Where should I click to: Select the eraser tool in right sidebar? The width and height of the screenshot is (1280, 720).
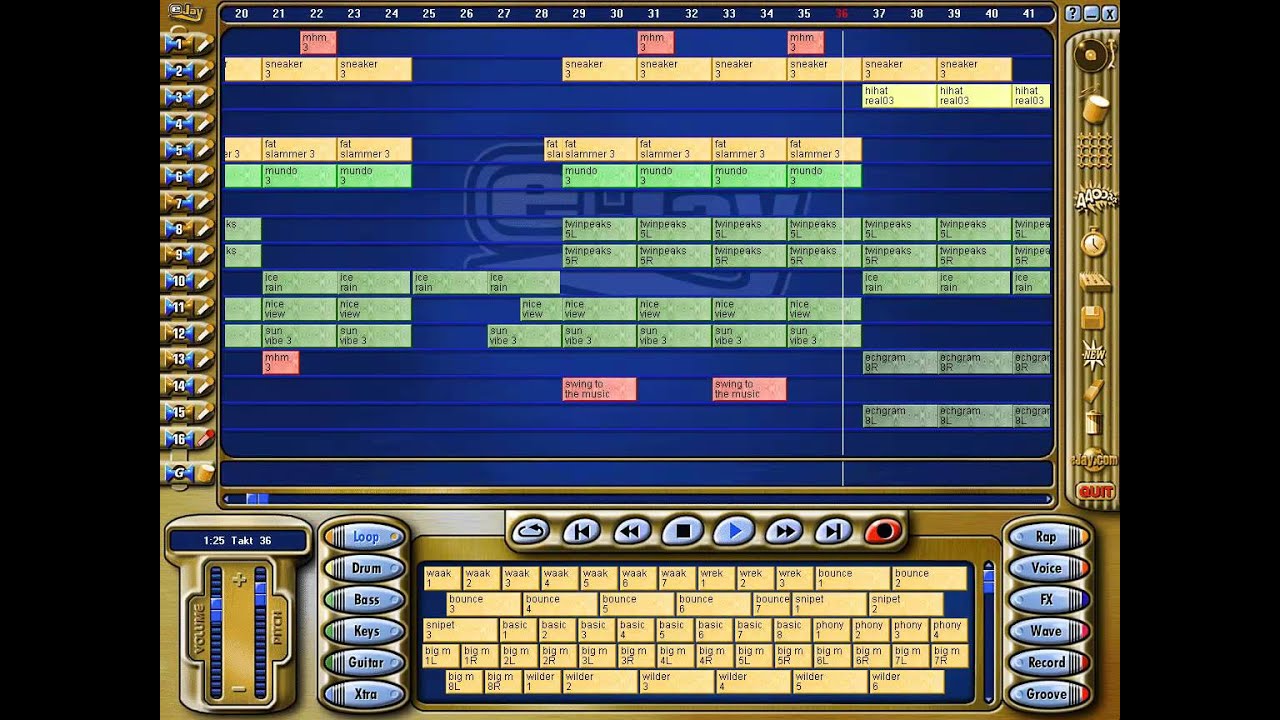[x=1093, y=390]
